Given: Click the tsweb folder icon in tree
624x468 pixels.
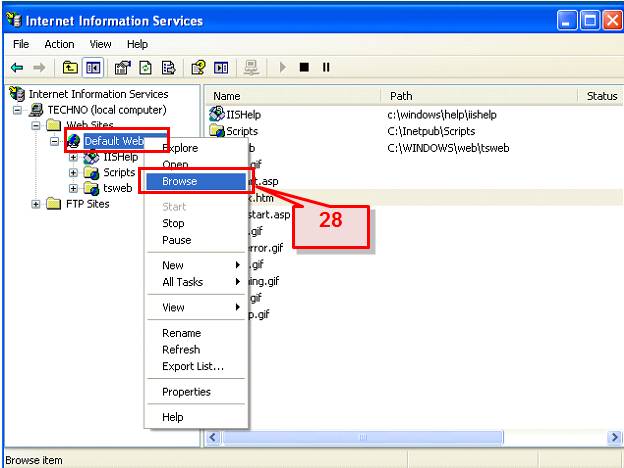Looking at the screenshot, I should tap(92, 188).
